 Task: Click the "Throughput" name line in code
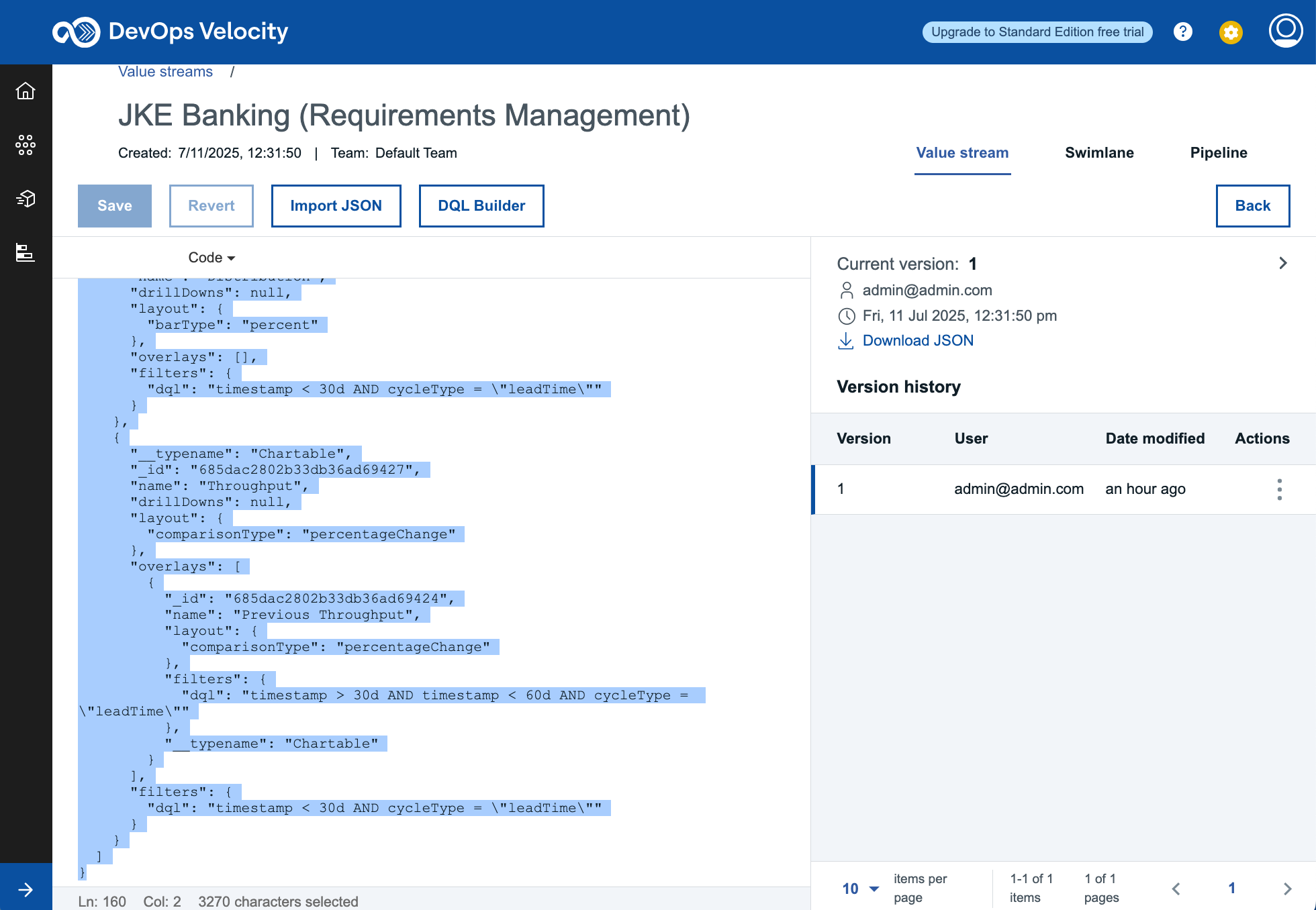(x=220, y=486)
